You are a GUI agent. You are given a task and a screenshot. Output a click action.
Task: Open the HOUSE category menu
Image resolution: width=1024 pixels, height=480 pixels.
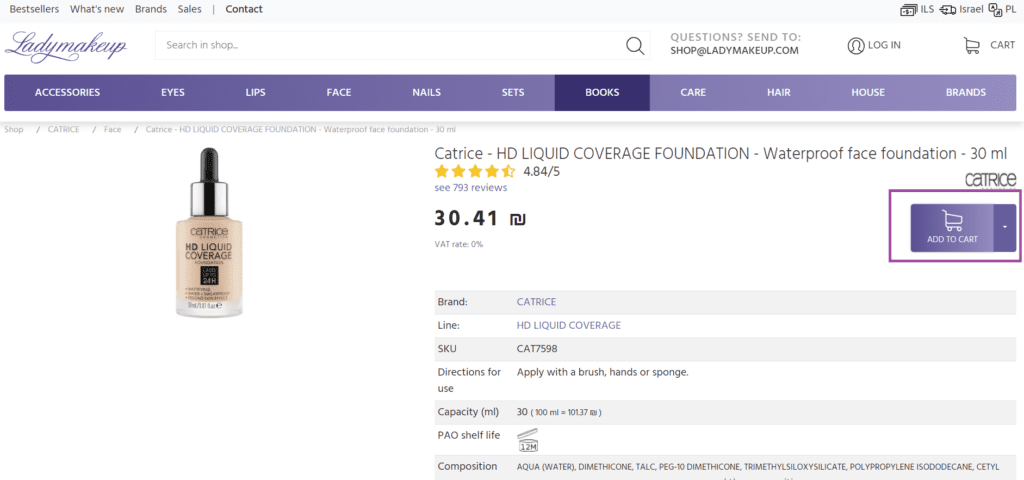point(868,93)
